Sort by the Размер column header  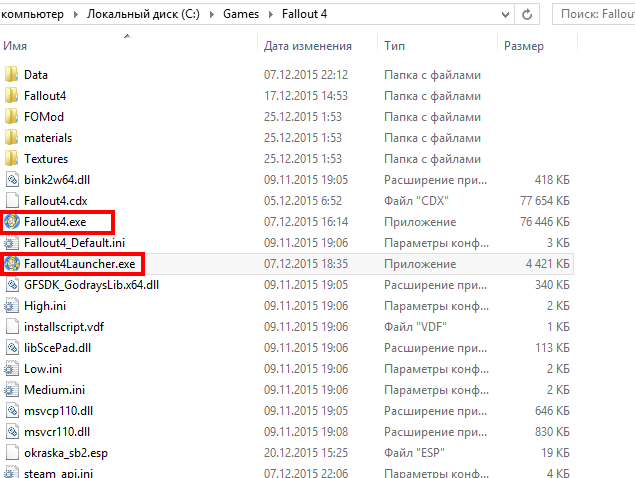(524, 46)
